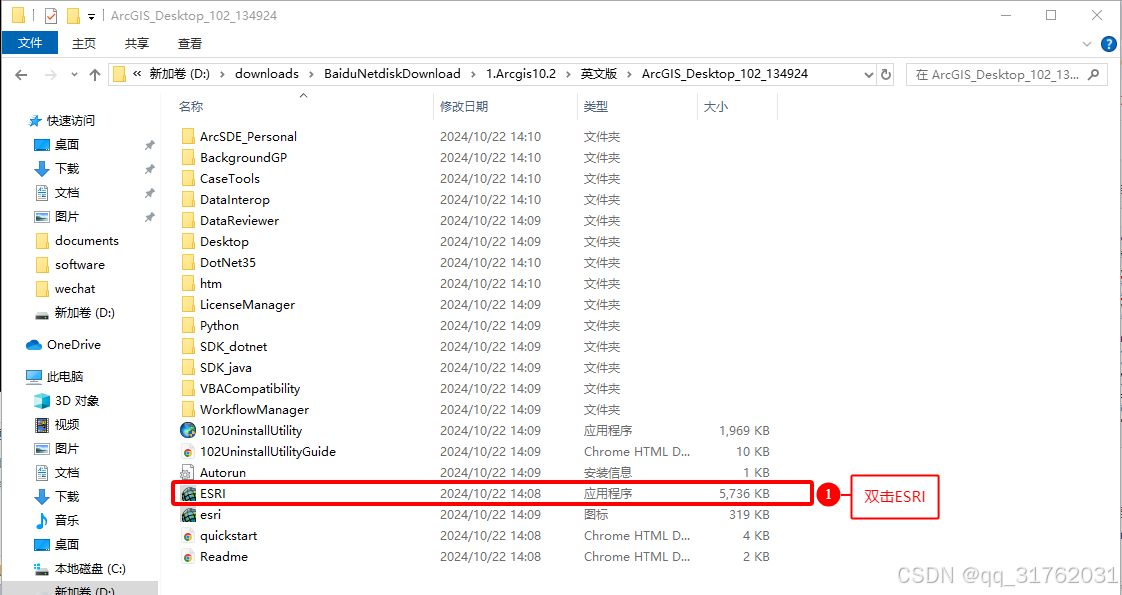
Task: Click the 5,736 KB size of ESRI
Action: point(744,493)
